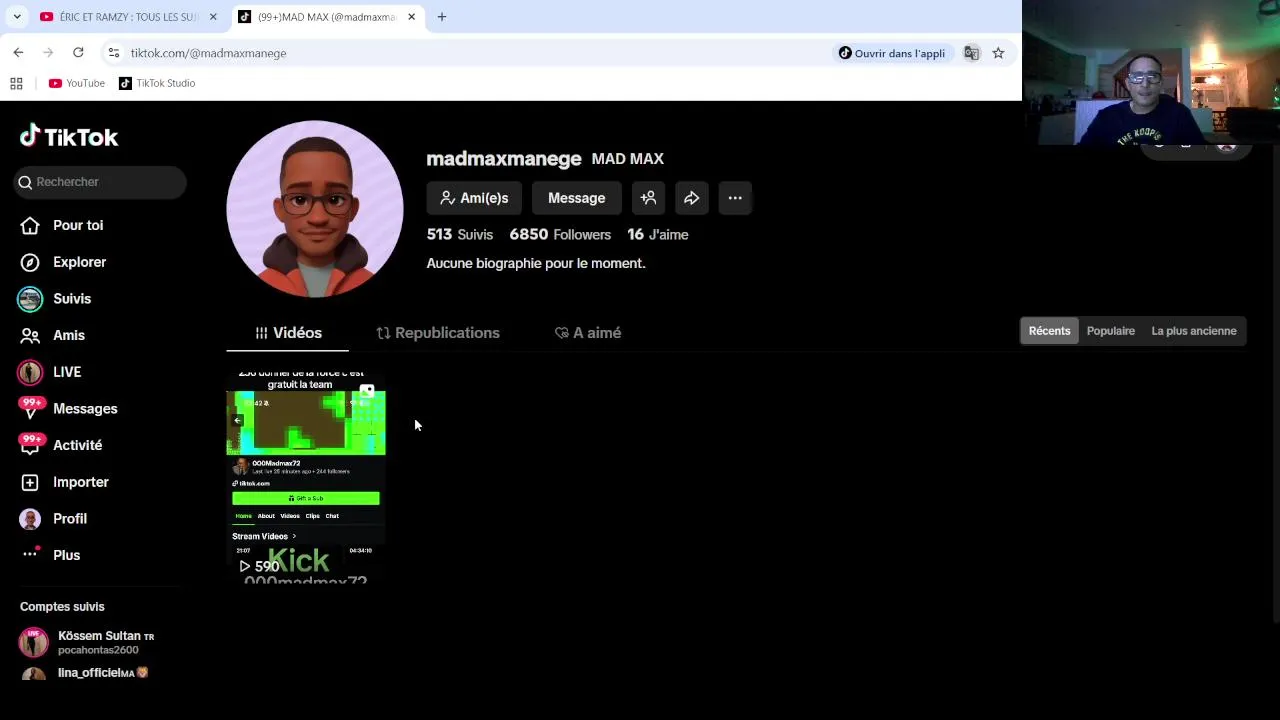View the 6850 Followers list

tap(560, 234)
